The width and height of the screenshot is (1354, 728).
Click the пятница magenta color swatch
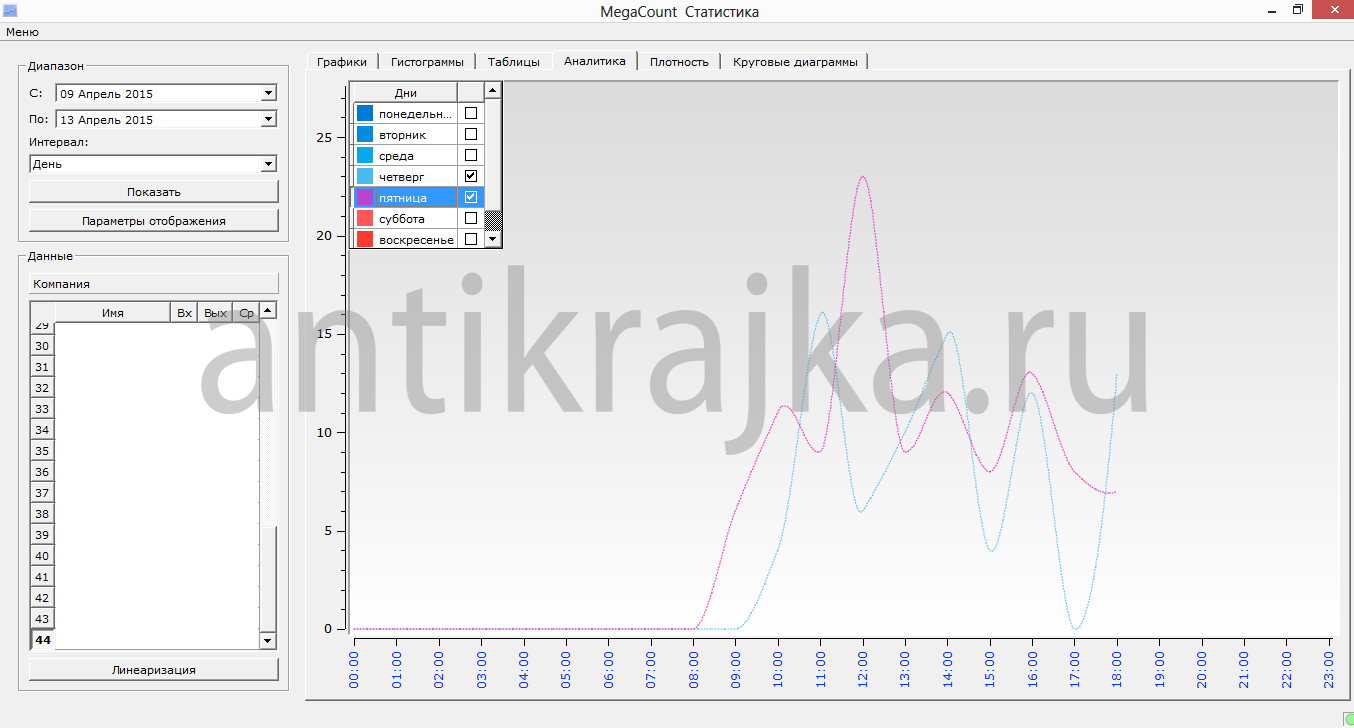coord(365,198)
